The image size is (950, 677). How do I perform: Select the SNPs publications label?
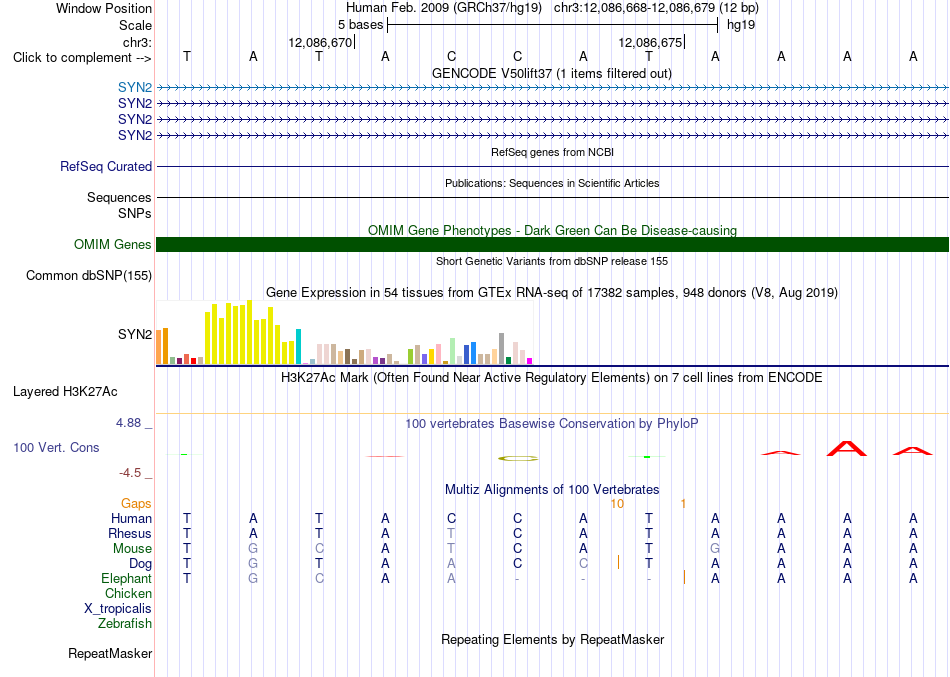[135, 213]
